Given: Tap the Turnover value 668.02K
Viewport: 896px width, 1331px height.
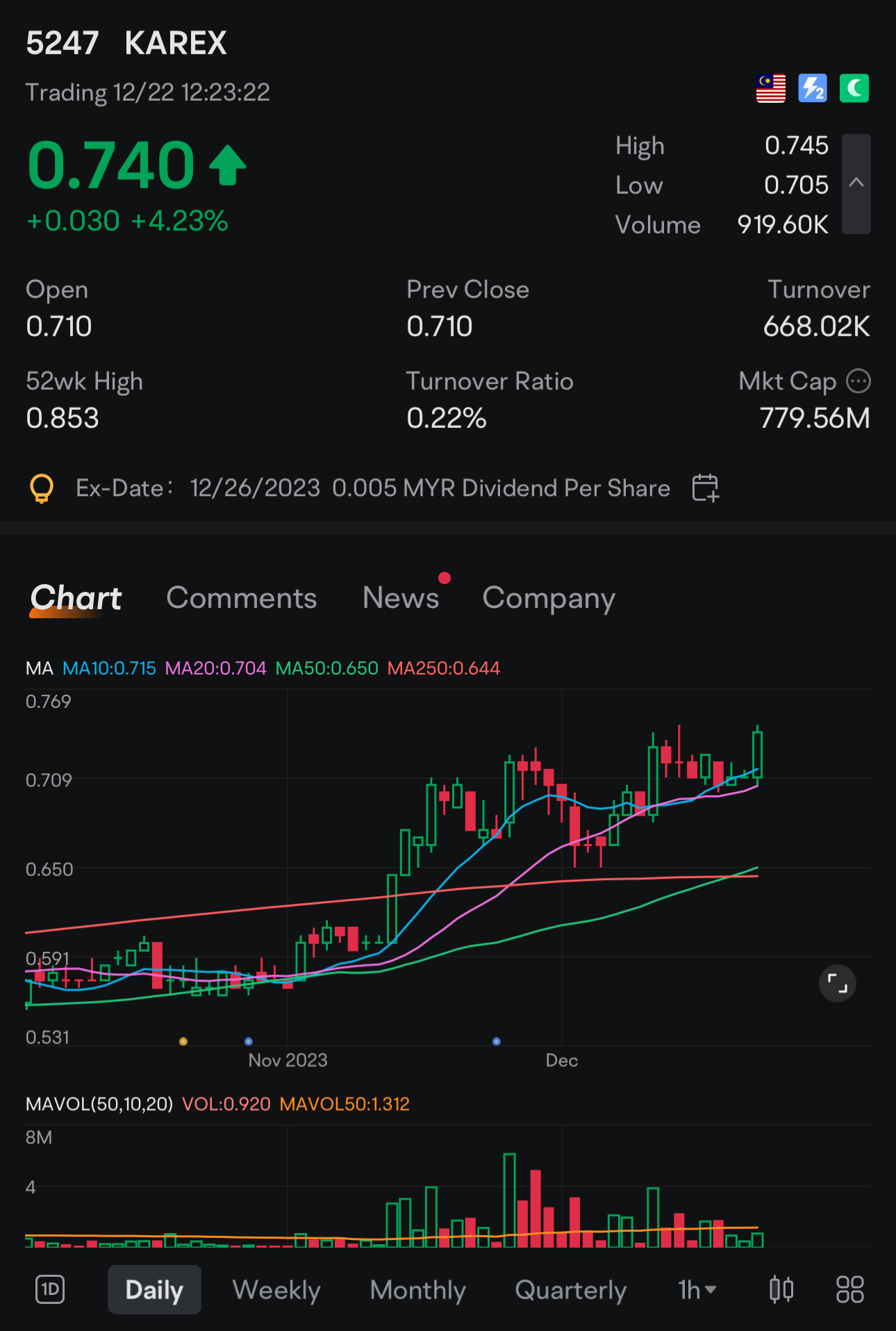Looking at the screenshot, I should tap(816, 326).
